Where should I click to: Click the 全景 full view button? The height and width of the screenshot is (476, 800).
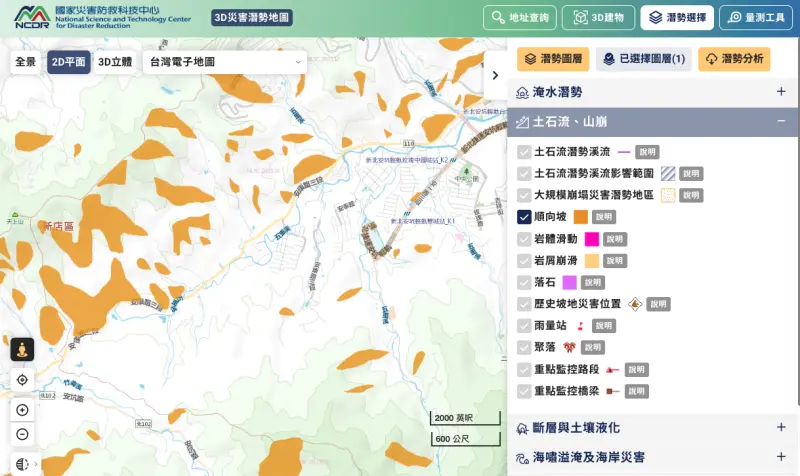pos(25,61)
